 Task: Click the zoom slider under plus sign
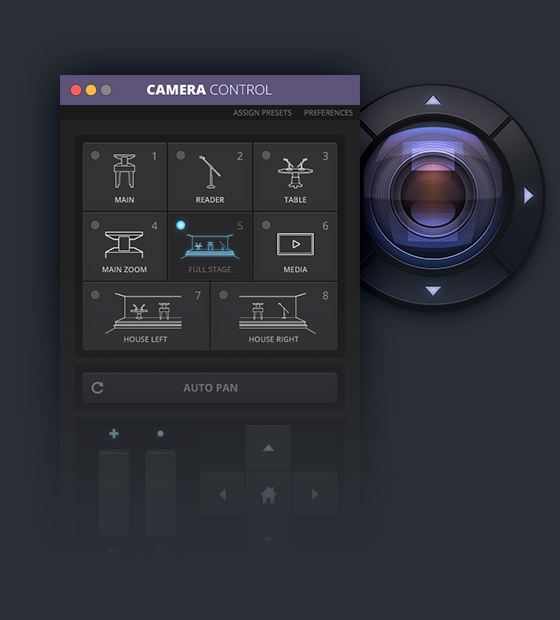tap(114, 493)
